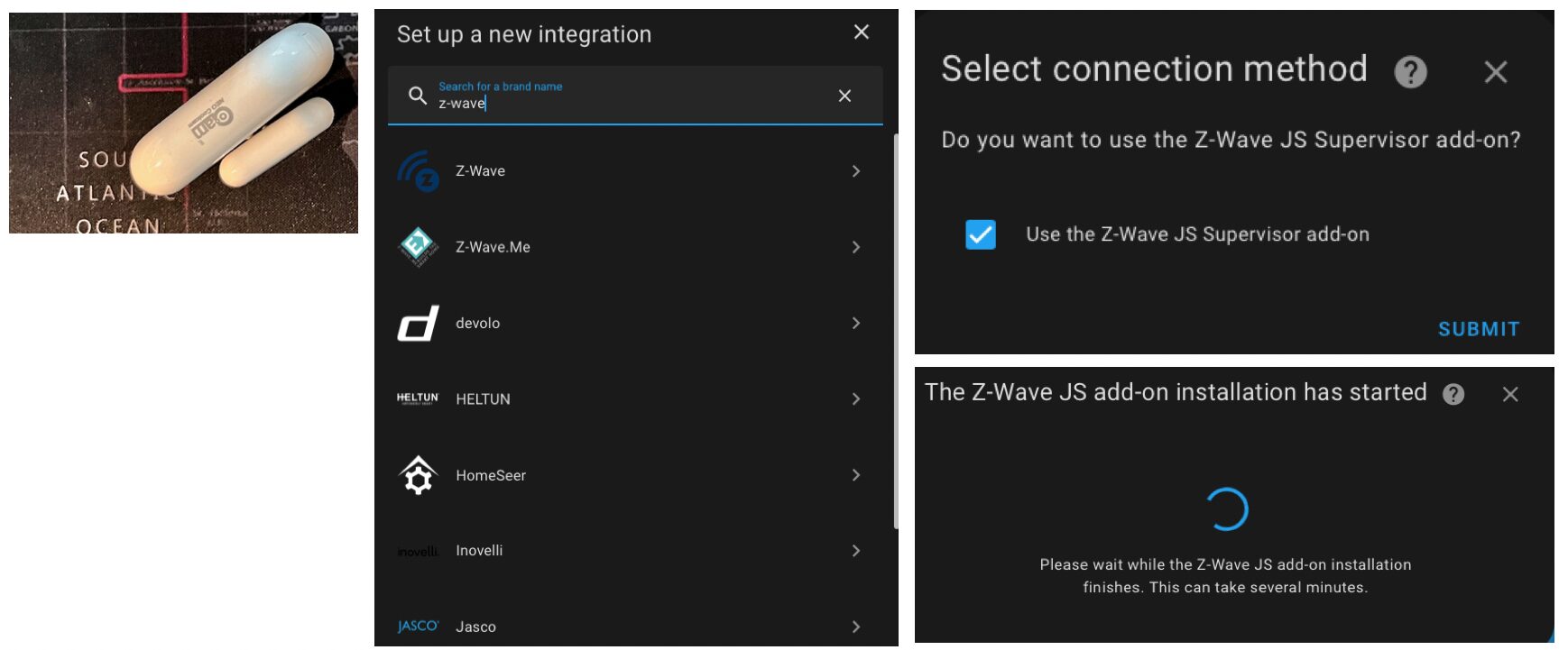Click the HELTUN logo icon
This screenshot has width=1568, height=650.
tap(418, 398)
